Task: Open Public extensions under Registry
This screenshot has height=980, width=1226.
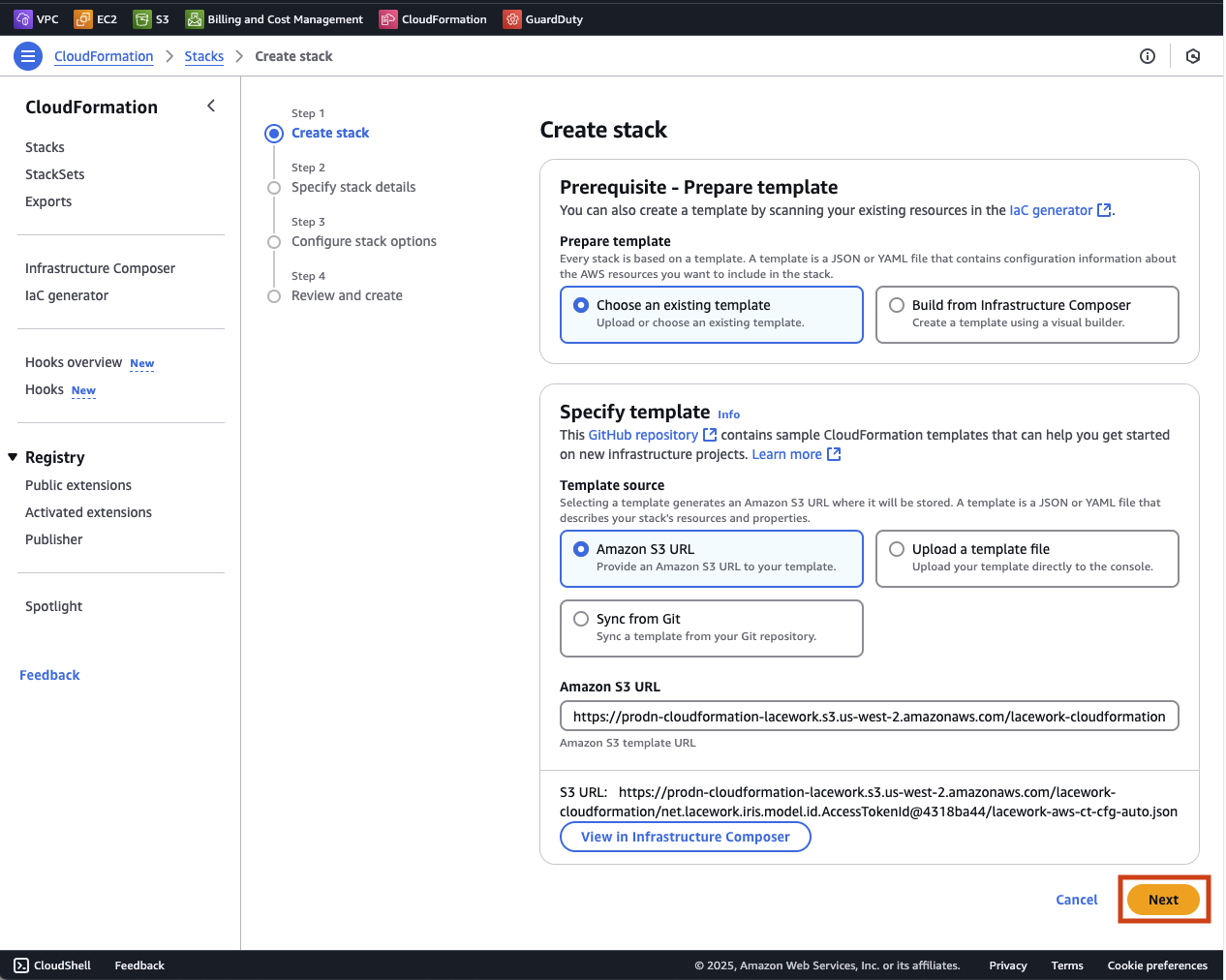Action: point(78,485)
